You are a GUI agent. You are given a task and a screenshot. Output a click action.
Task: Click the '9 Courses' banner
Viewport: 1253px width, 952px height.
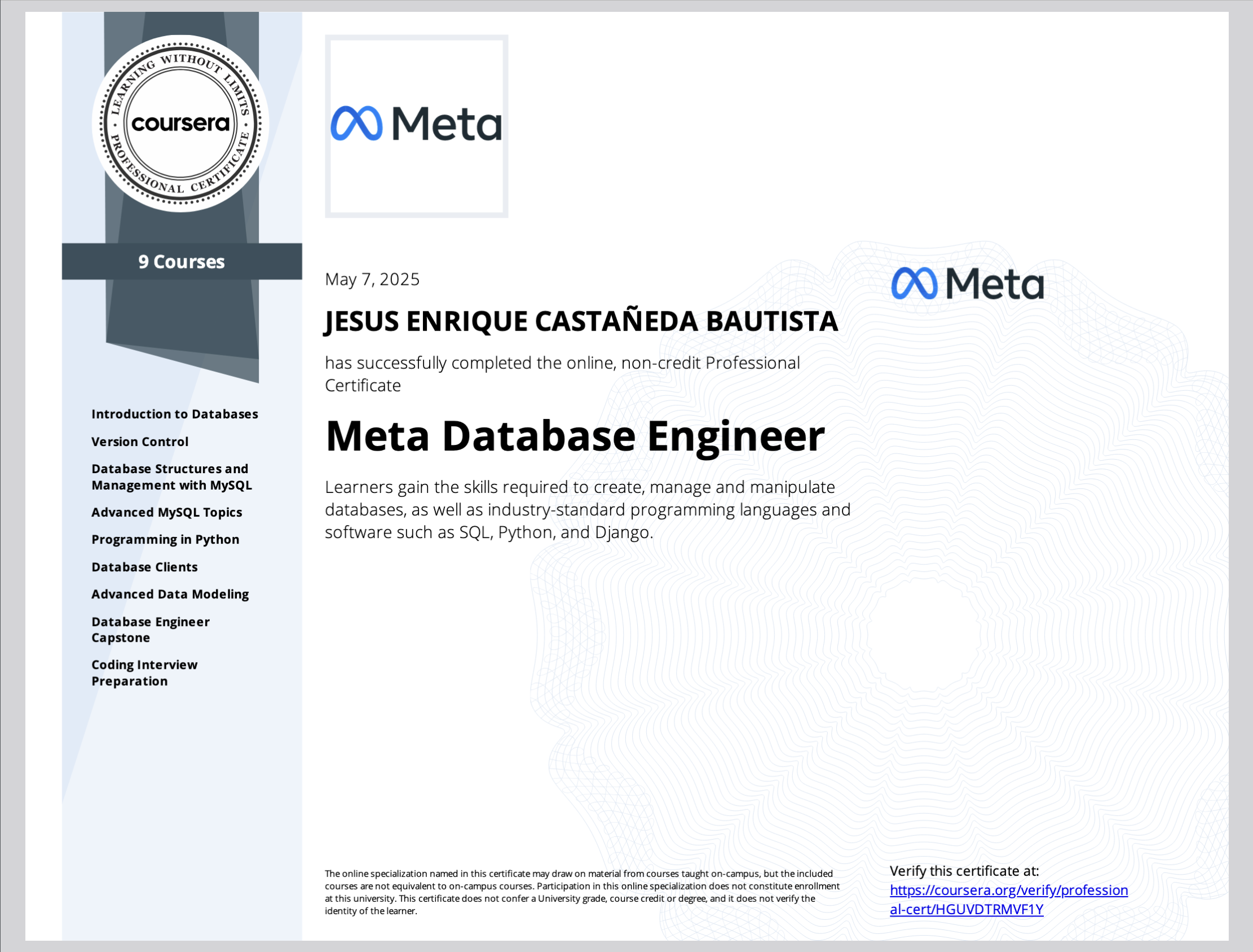(x=182, y=261)
